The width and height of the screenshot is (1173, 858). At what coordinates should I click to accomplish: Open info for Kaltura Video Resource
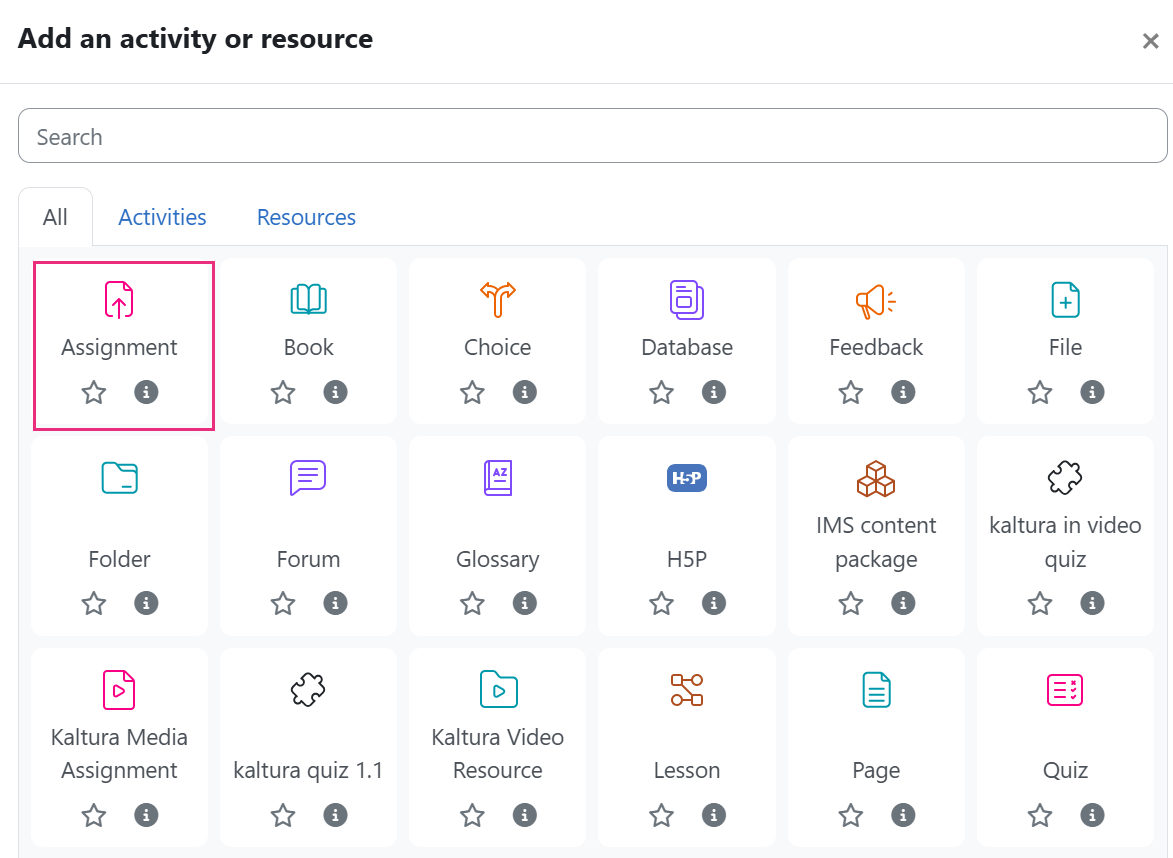(524, 815)
